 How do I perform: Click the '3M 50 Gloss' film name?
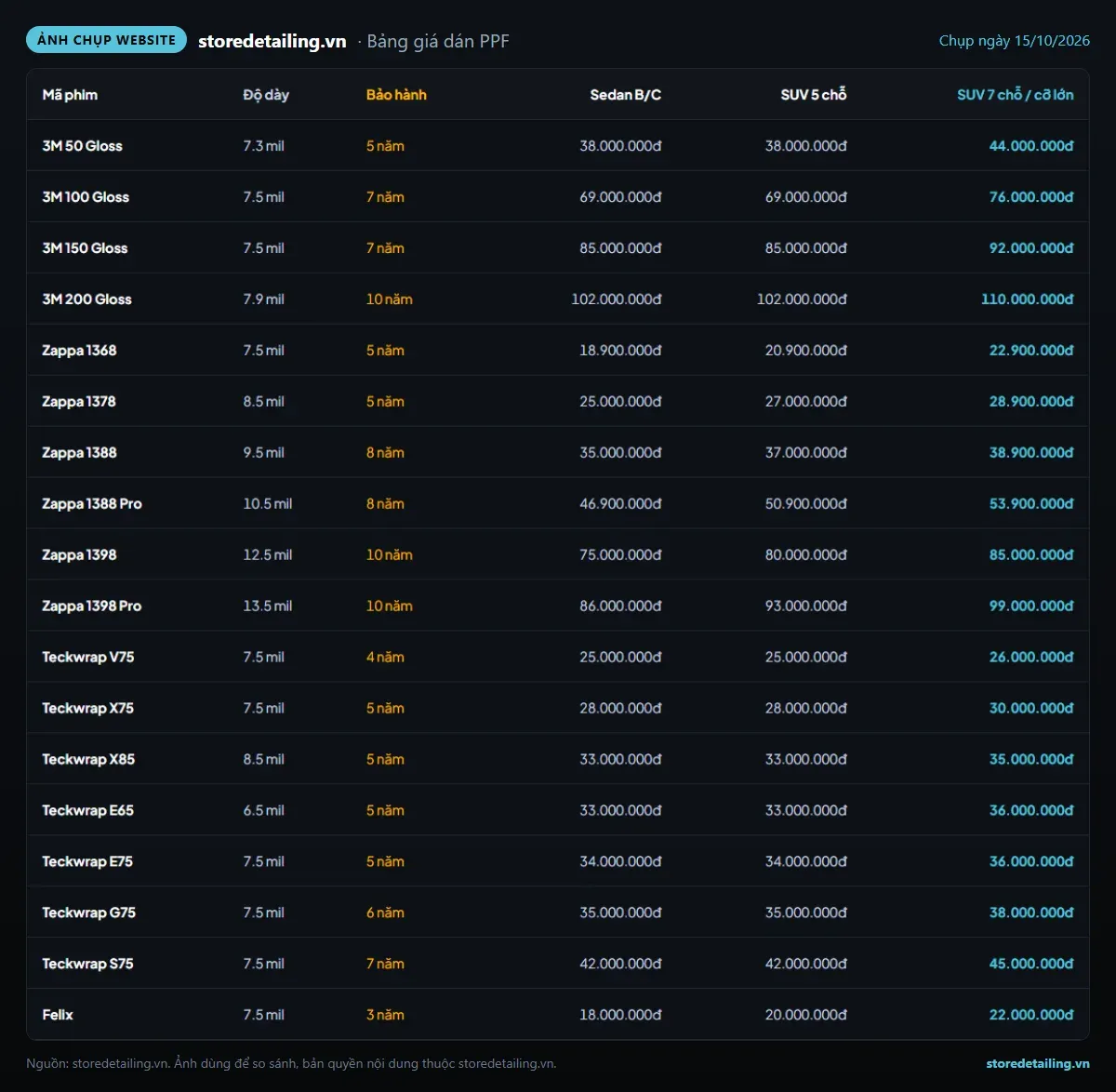tap(82, 146)
